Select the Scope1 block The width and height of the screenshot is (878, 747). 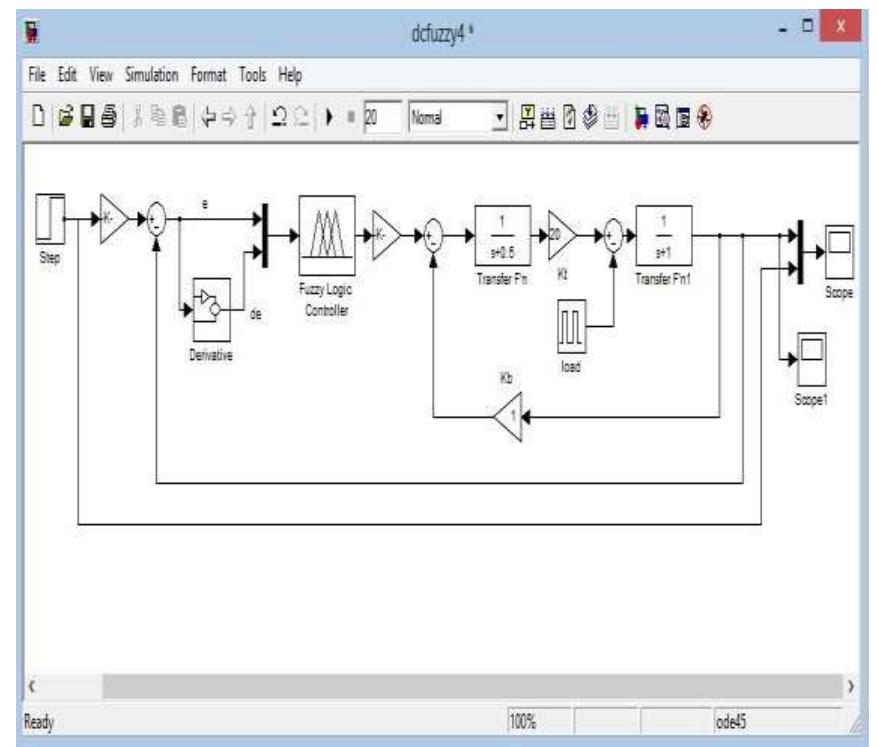point(811,359)
